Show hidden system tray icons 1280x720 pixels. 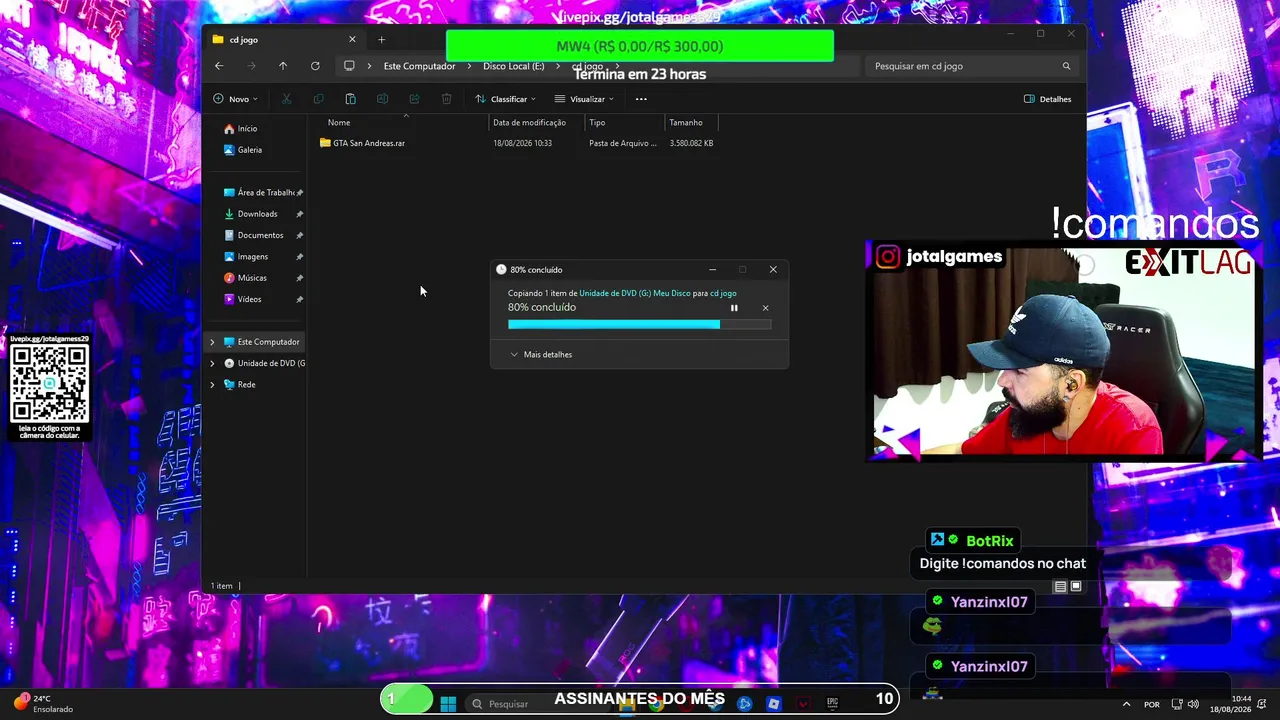pyautogui.click(x=1126, y=704)
